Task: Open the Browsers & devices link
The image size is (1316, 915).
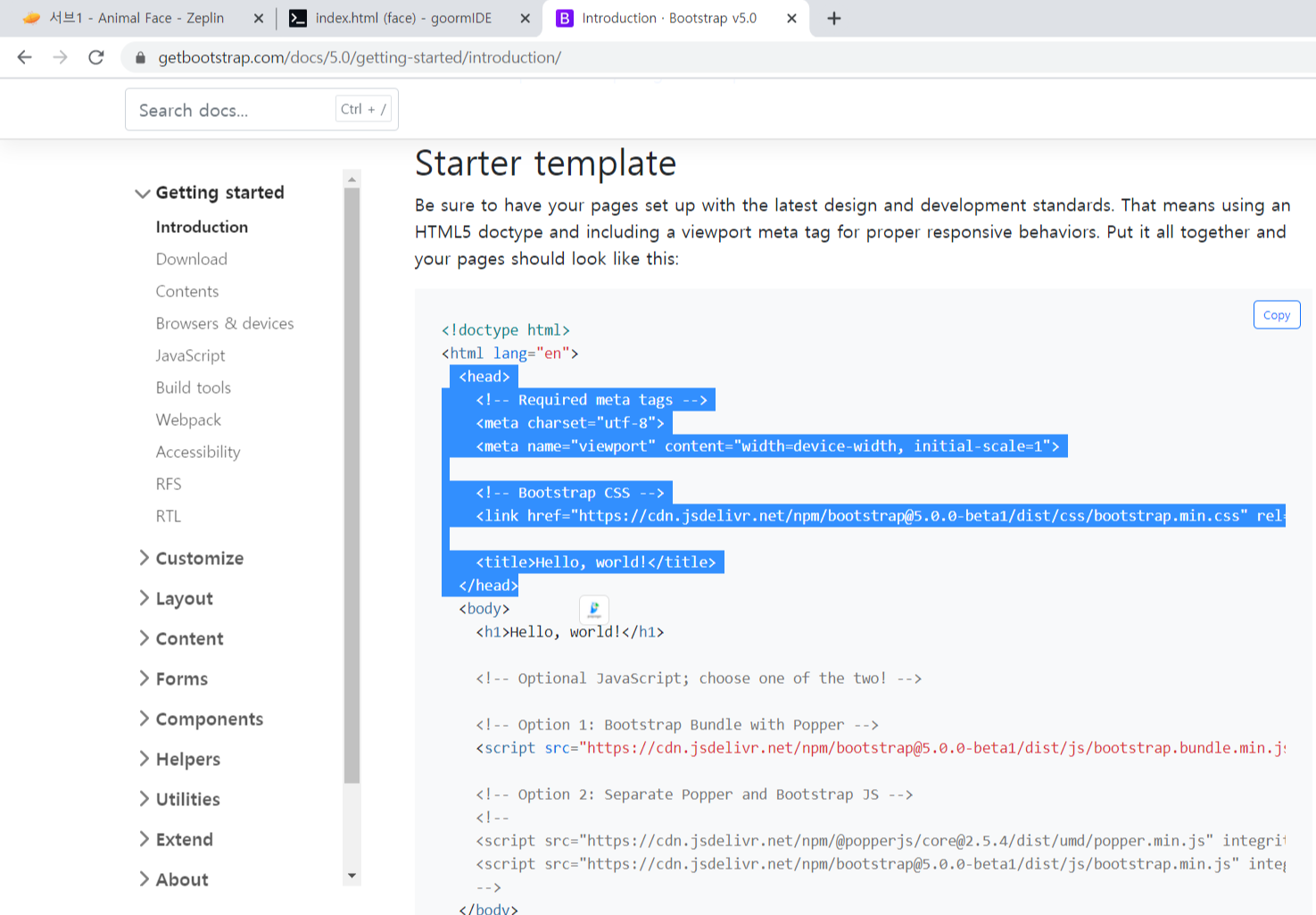Action: pyautogui.click(x=225, y=323)
